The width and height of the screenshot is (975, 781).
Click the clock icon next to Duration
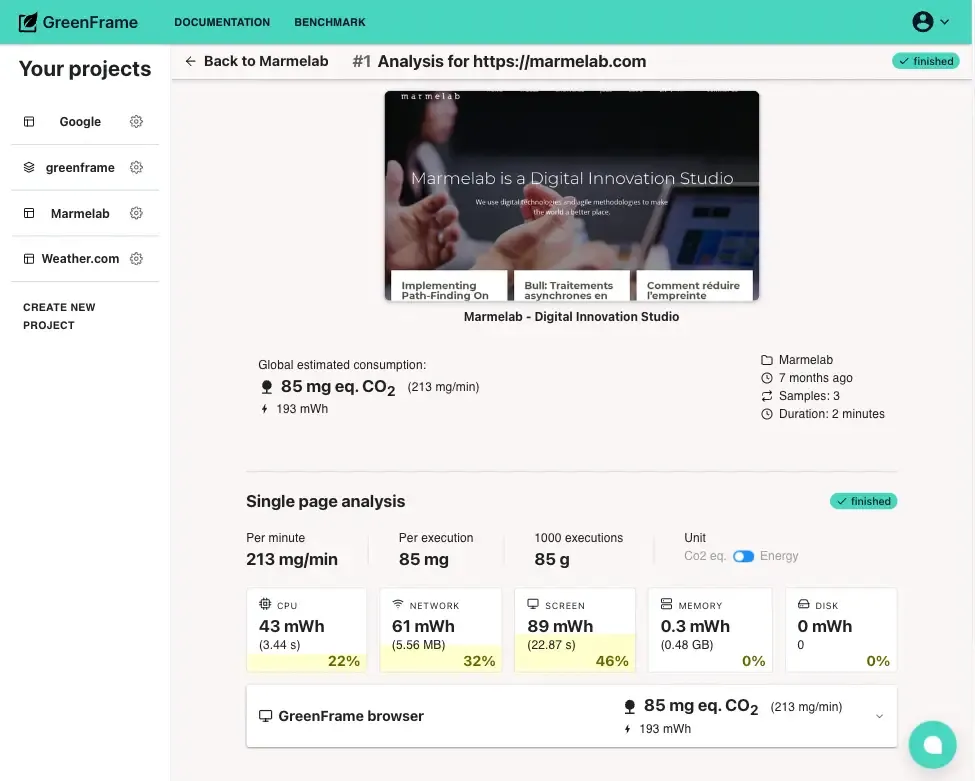[767, 414]
